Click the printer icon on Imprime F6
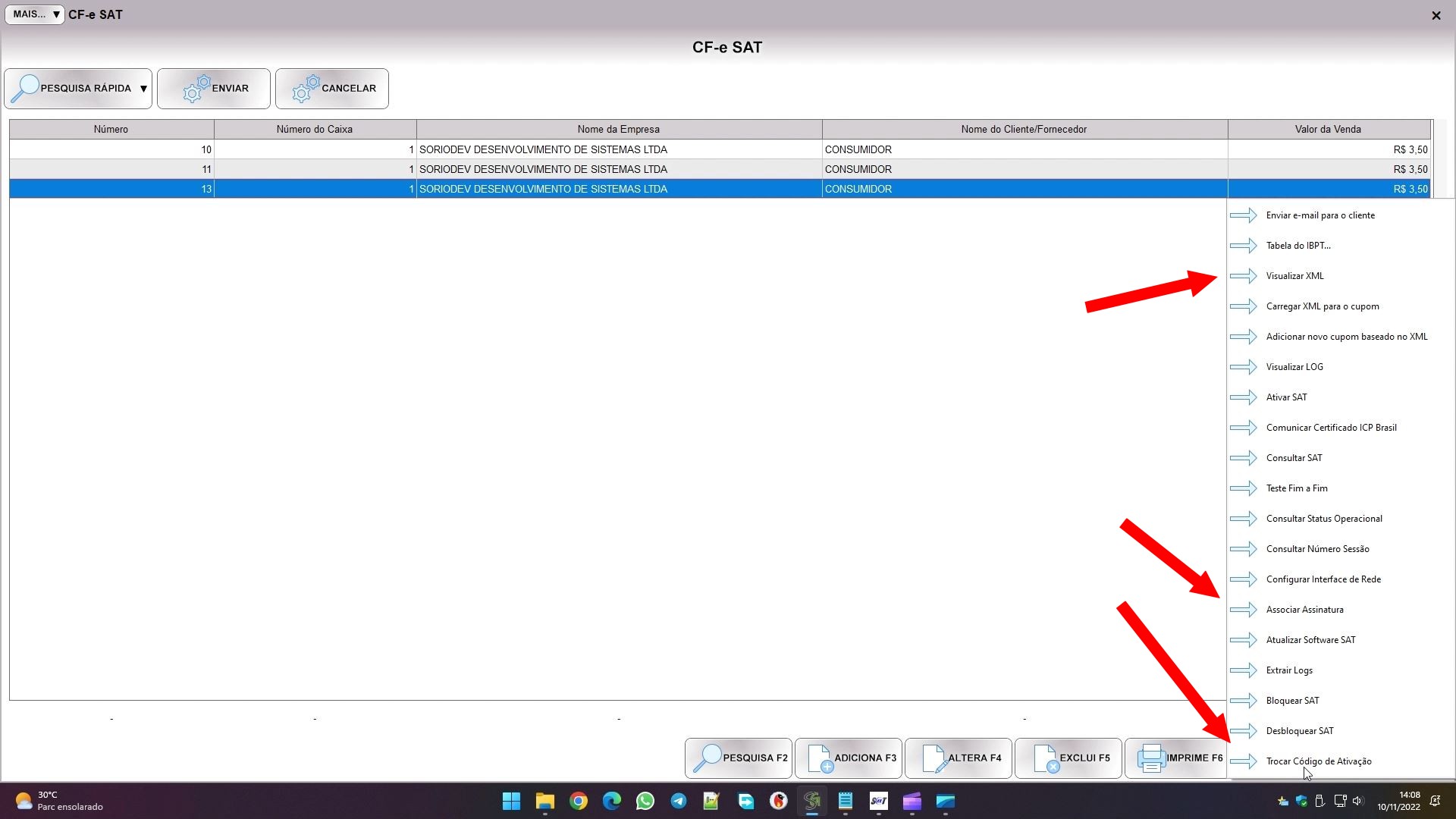Image resolution: width=1456 pixels, height=819 pixels. pos(1151,758)
